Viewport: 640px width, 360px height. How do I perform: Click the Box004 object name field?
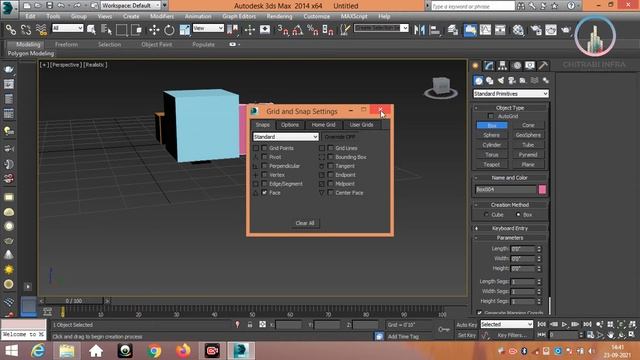[506, 190]
